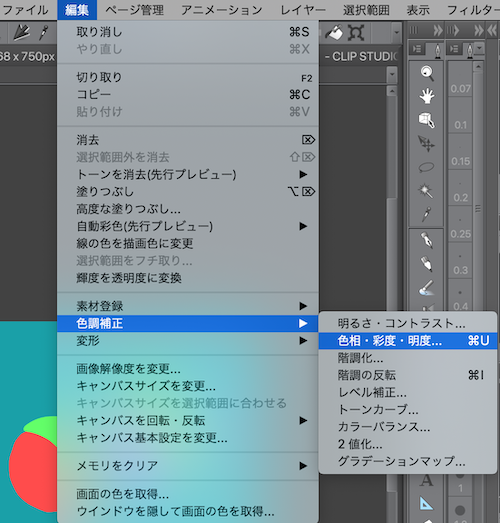Open the レイヤー menu
The height and width of the screenshot is (523, 500).
(x=303, y=10)
